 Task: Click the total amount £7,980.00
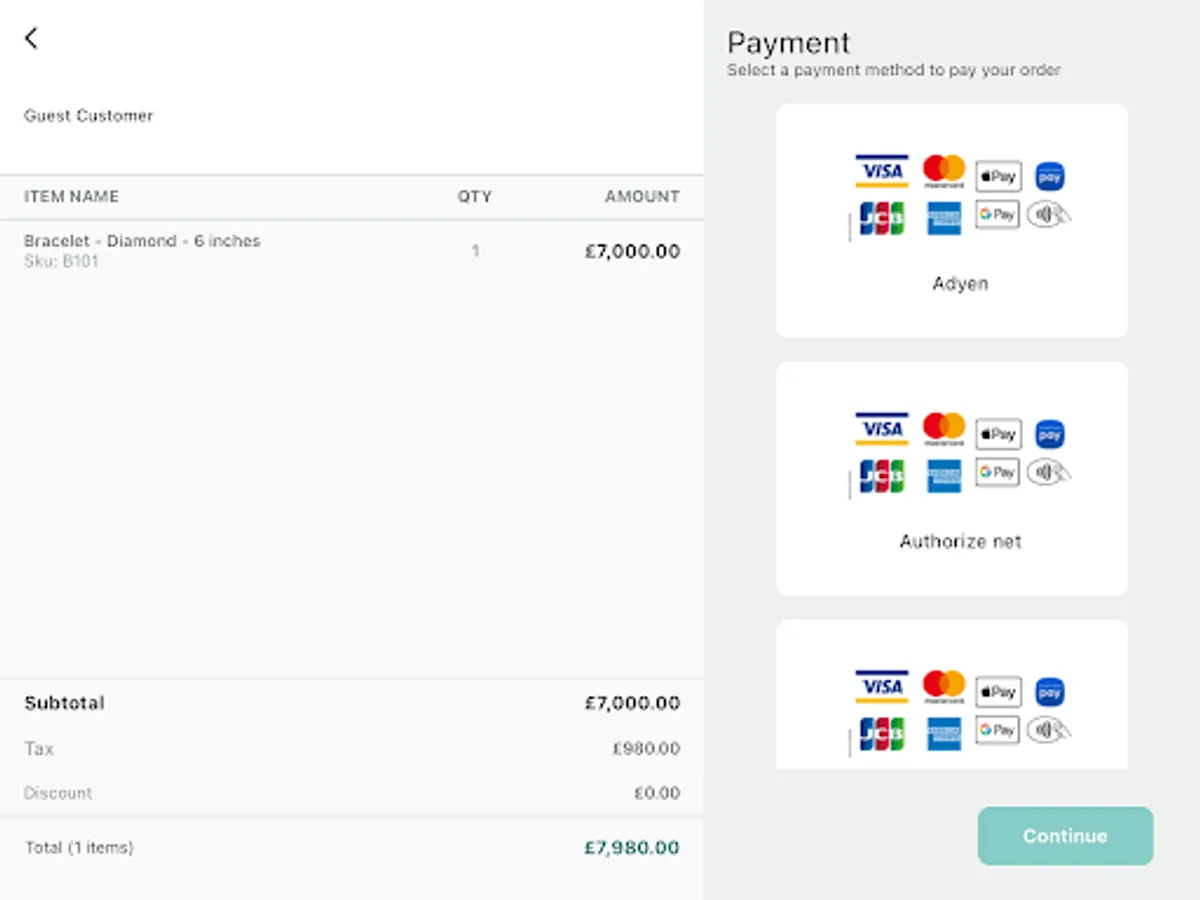tap(631, 848)
